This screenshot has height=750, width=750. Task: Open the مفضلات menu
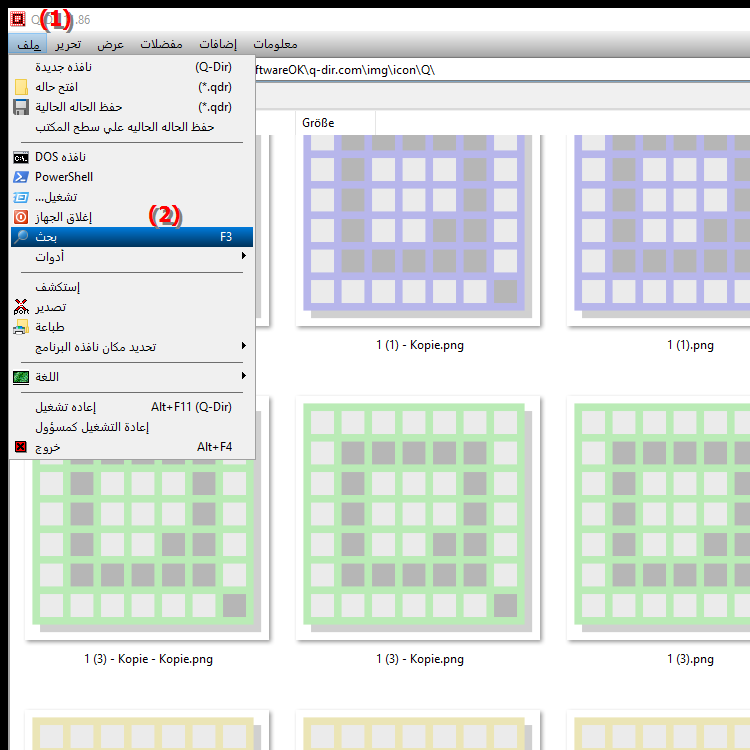click(161, 44)
